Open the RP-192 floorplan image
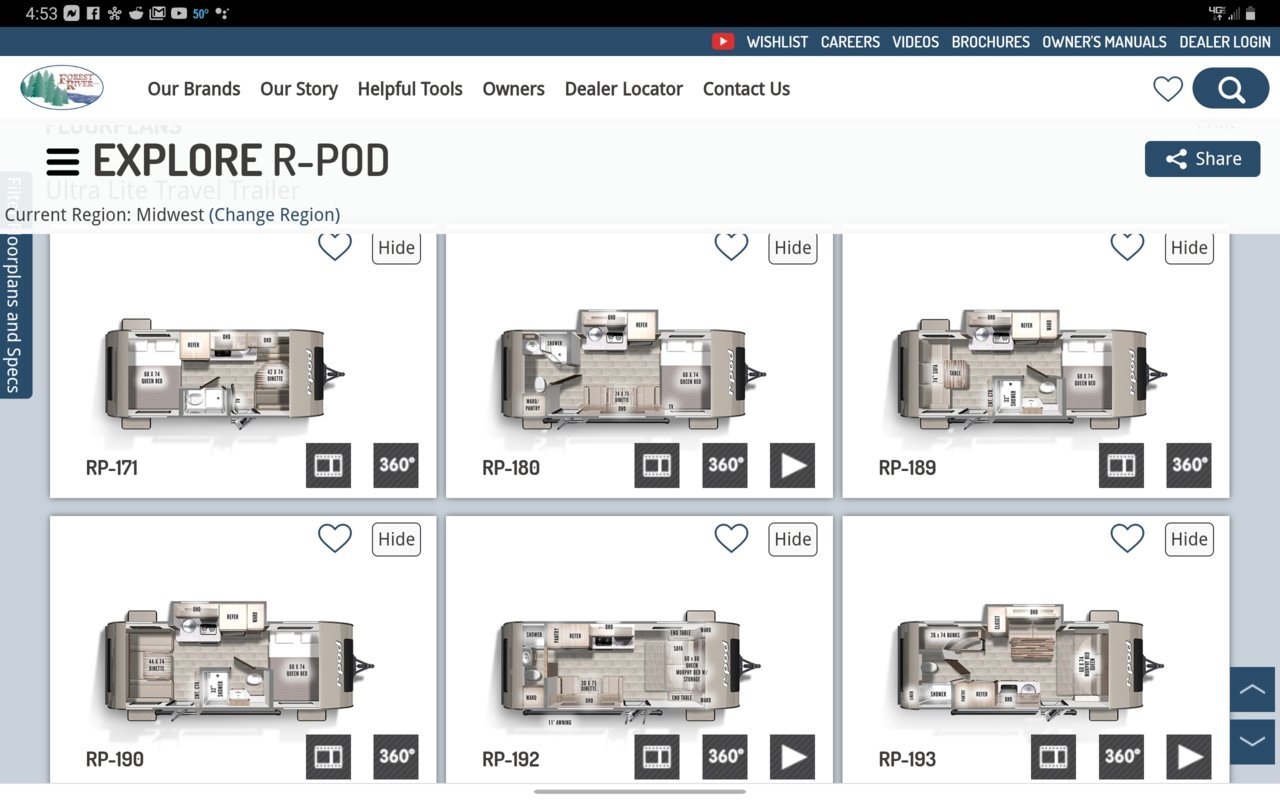Image resolution: width=1280 pixels, height=800 pixels. coord(632,668)
